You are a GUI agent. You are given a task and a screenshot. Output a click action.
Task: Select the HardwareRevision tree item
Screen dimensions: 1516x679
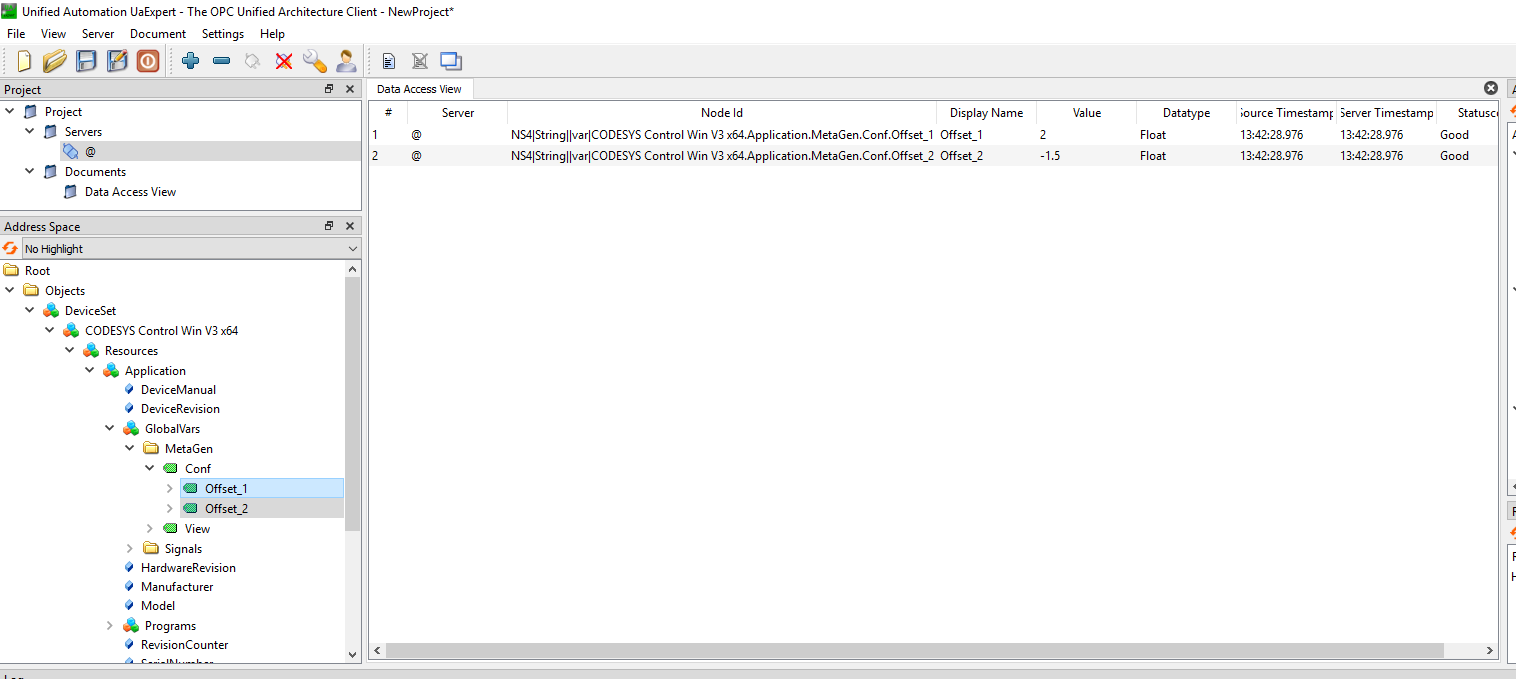point(188,567)
